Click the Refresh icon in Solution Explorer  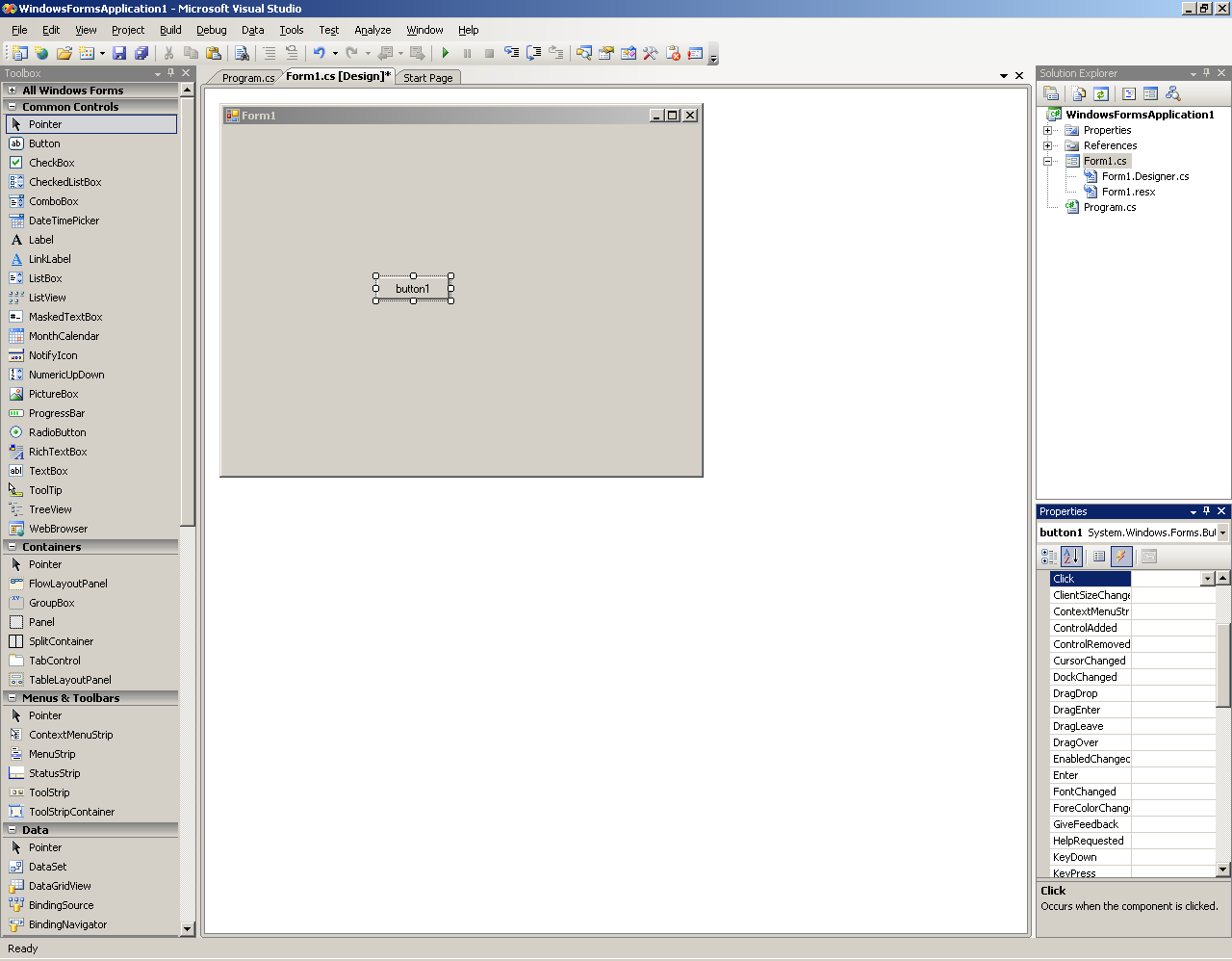tap(1101, 93)
